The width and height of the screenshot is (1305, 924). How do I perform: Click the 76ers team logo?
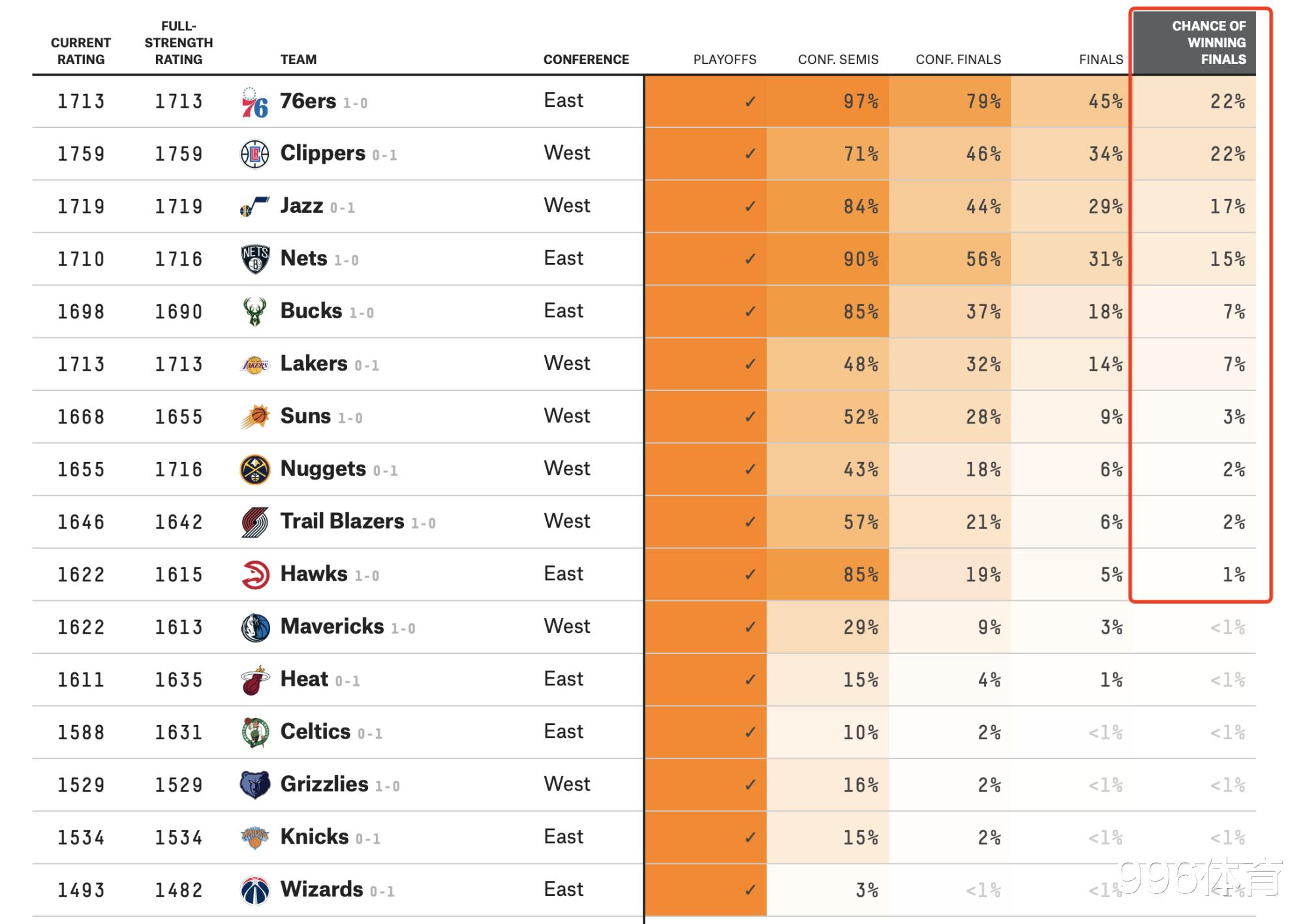click(x=254, y=102)
